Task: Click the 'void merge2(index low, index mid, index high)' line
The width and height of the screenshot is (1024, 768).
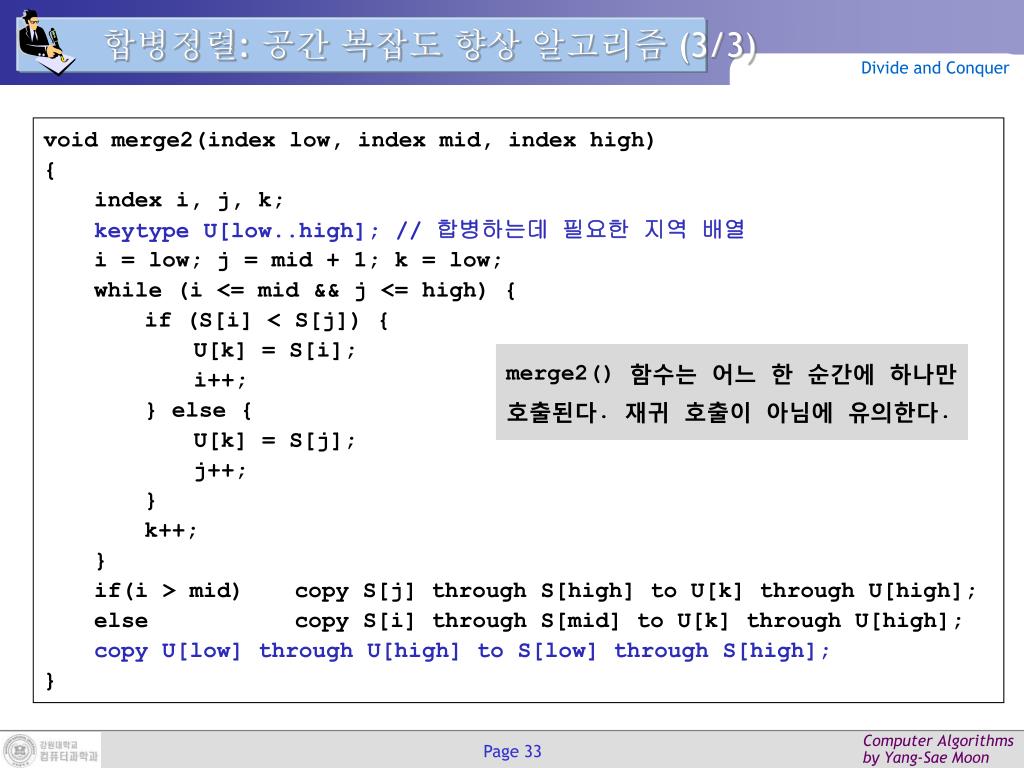Action: coord(349,140)
